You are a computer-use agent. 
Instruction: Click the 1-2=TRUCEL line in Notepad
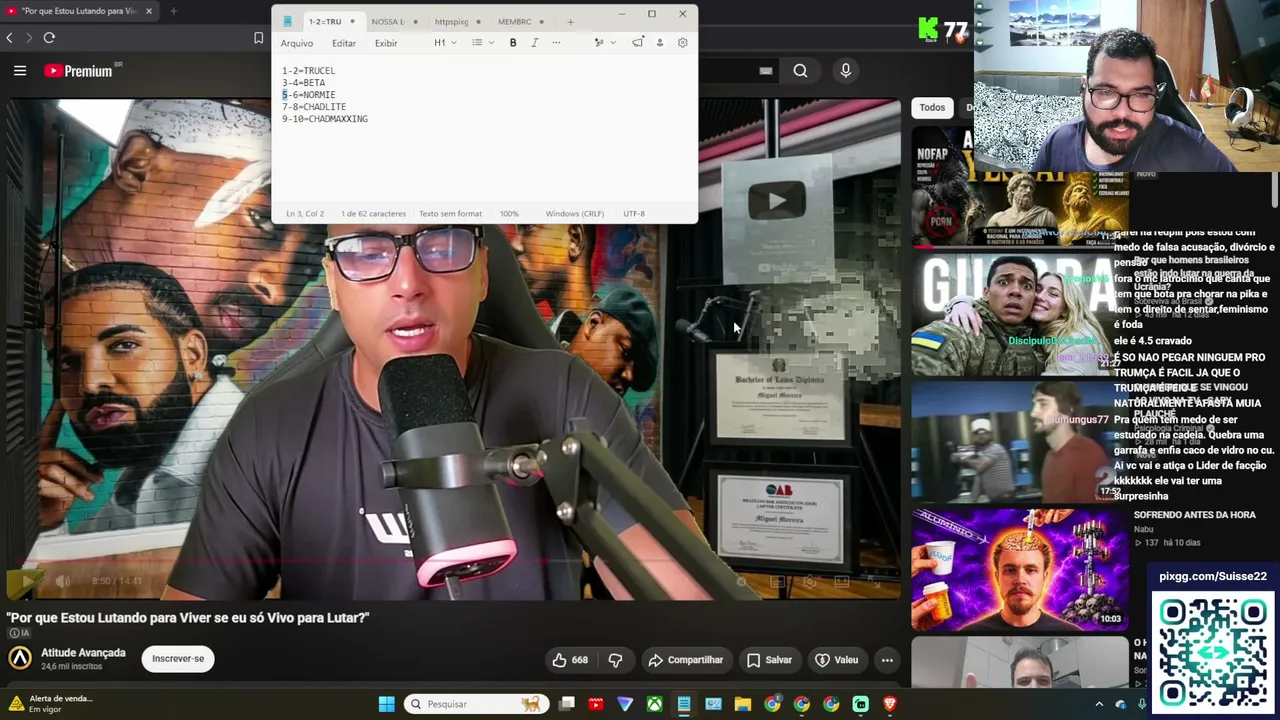[x=308, y=71]
